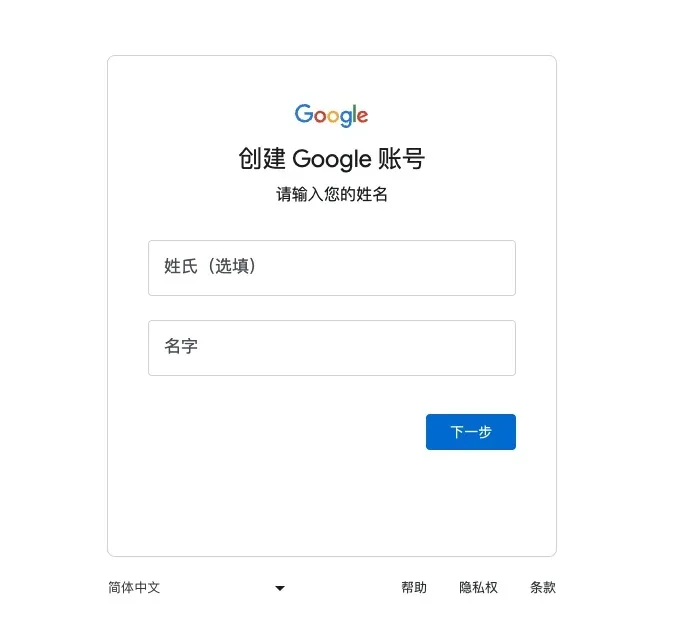The width and height of the screenshot is (674, 622).
Task: Click the red e of Google logo
Action: 362,116
